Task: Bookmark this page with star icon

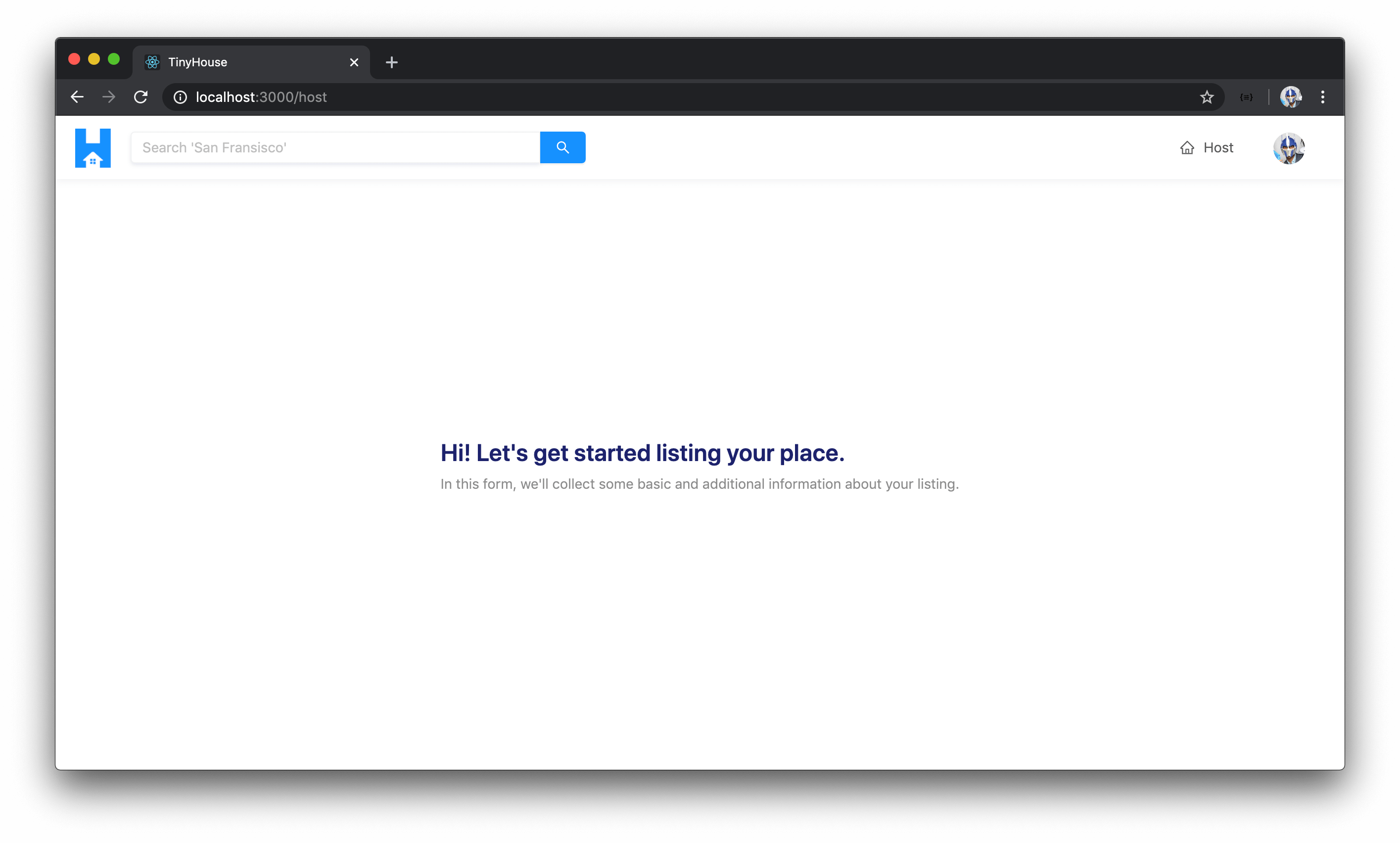Action: point(1207,97)
